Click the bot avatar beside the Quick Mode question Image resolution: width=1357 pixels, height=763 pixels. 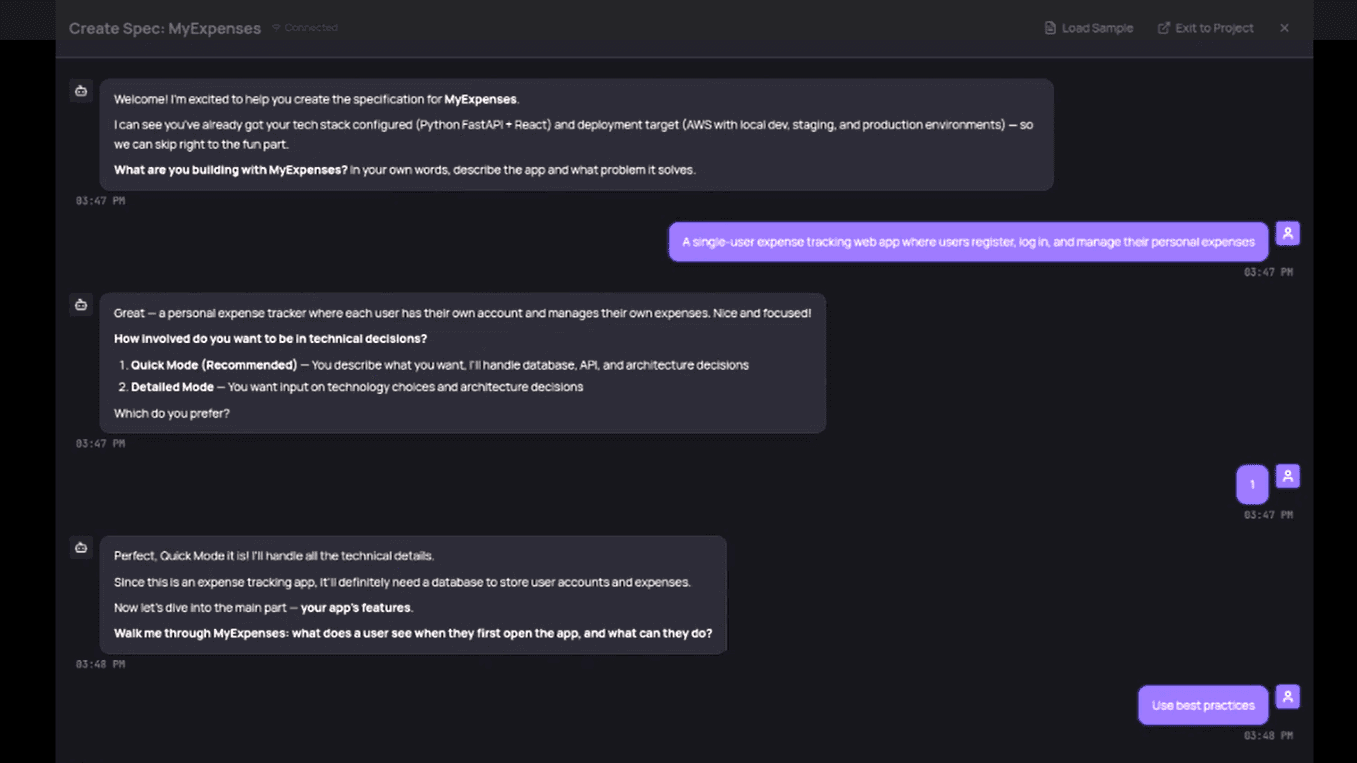click(81, 305)
